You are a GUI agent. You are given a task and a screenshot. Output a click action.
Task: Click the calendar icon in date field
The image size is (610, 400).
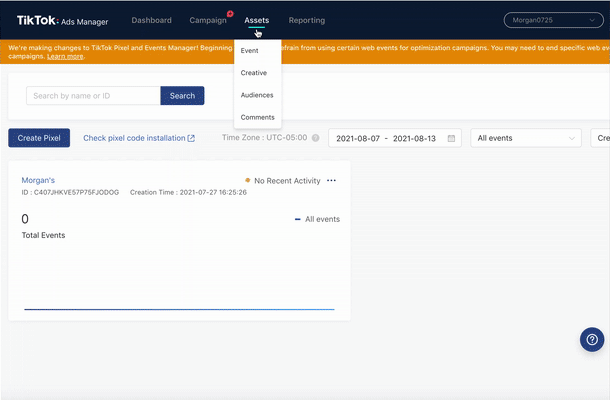point(451,138)
